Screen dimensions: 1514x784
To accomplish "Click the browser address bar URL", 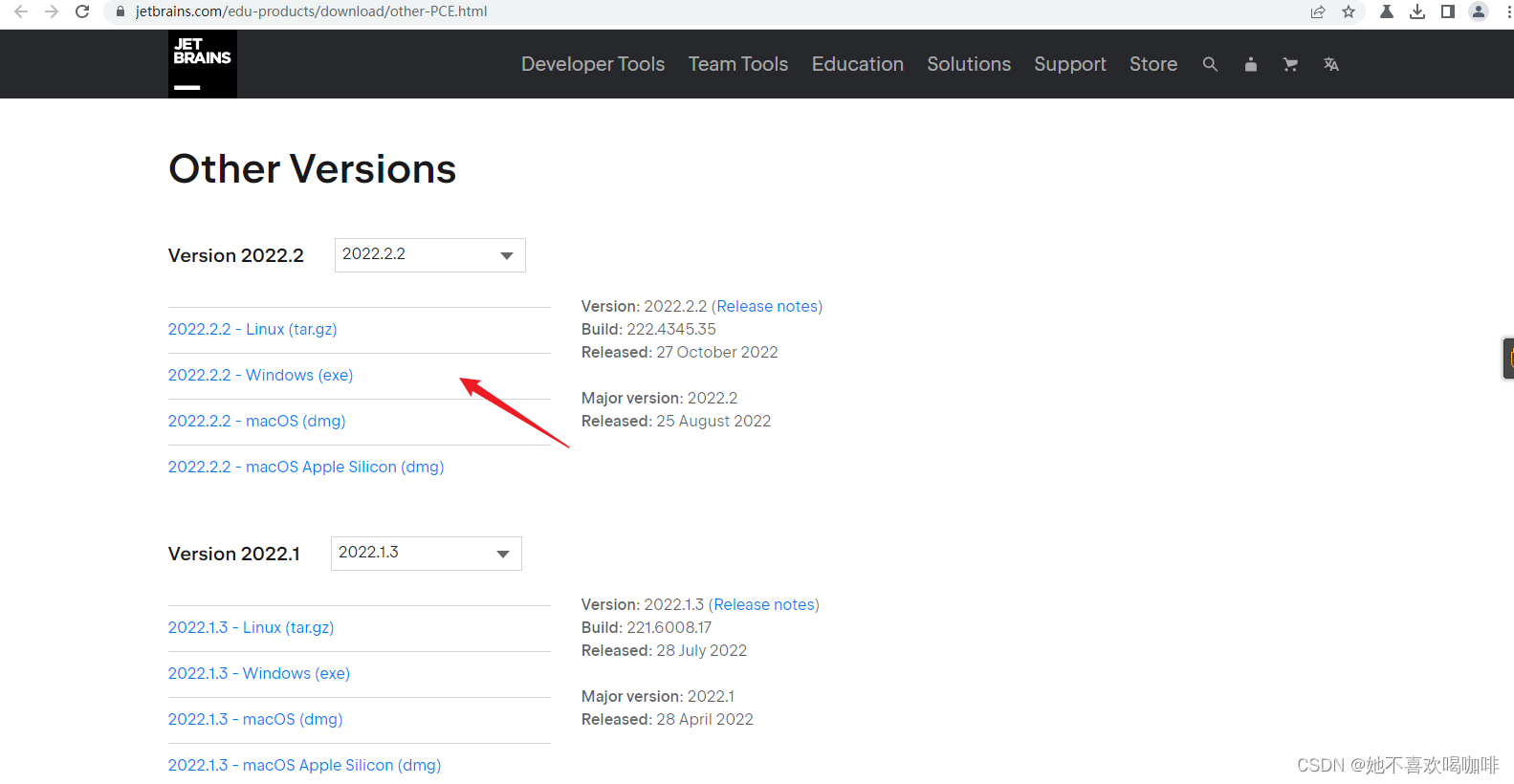I will pos(311,11).
